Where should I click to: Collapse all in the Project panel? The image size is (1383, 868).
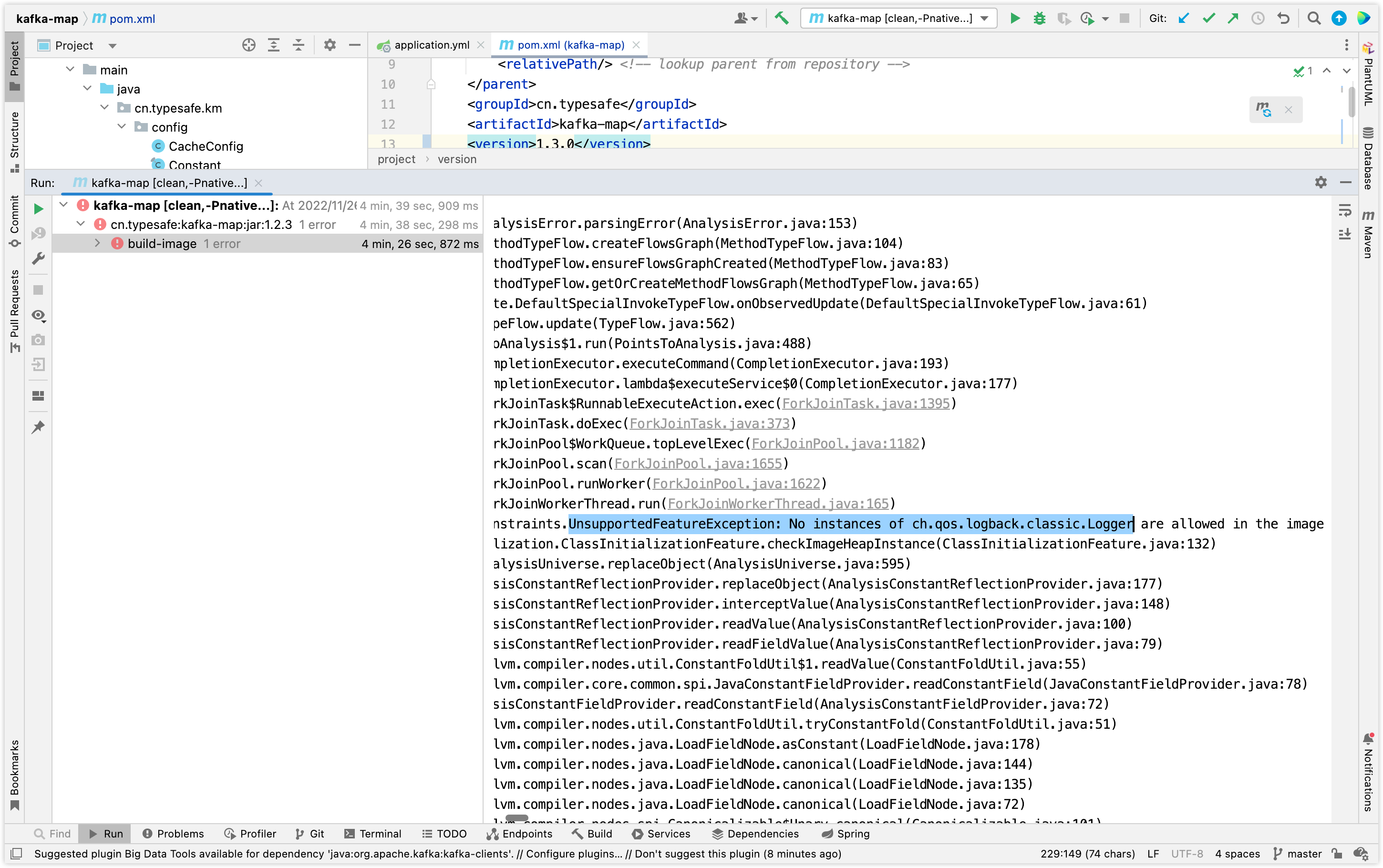[299, 45]
